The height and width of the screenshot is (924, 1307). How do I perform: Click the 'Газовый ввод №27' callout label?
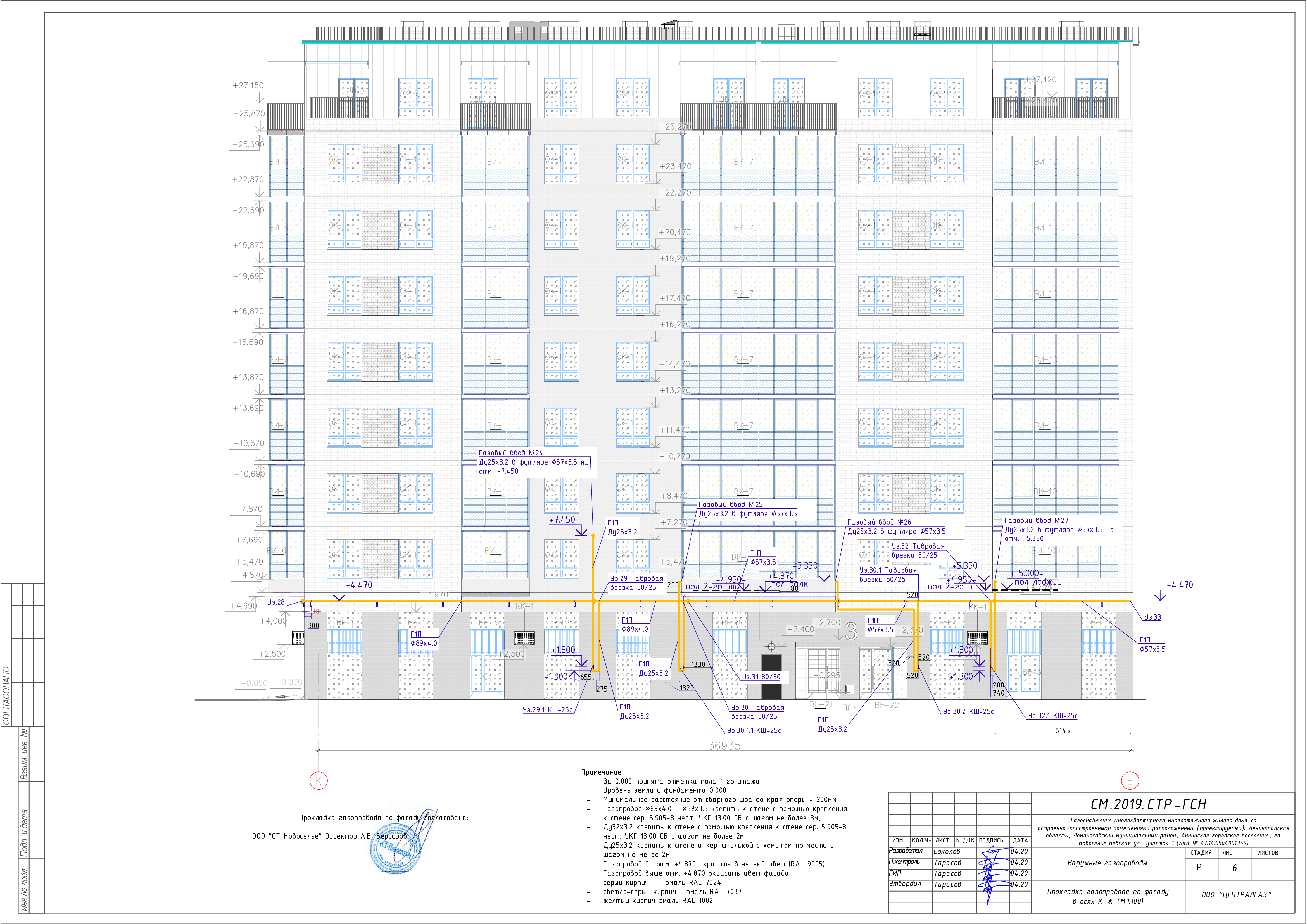click(1037, 521)
